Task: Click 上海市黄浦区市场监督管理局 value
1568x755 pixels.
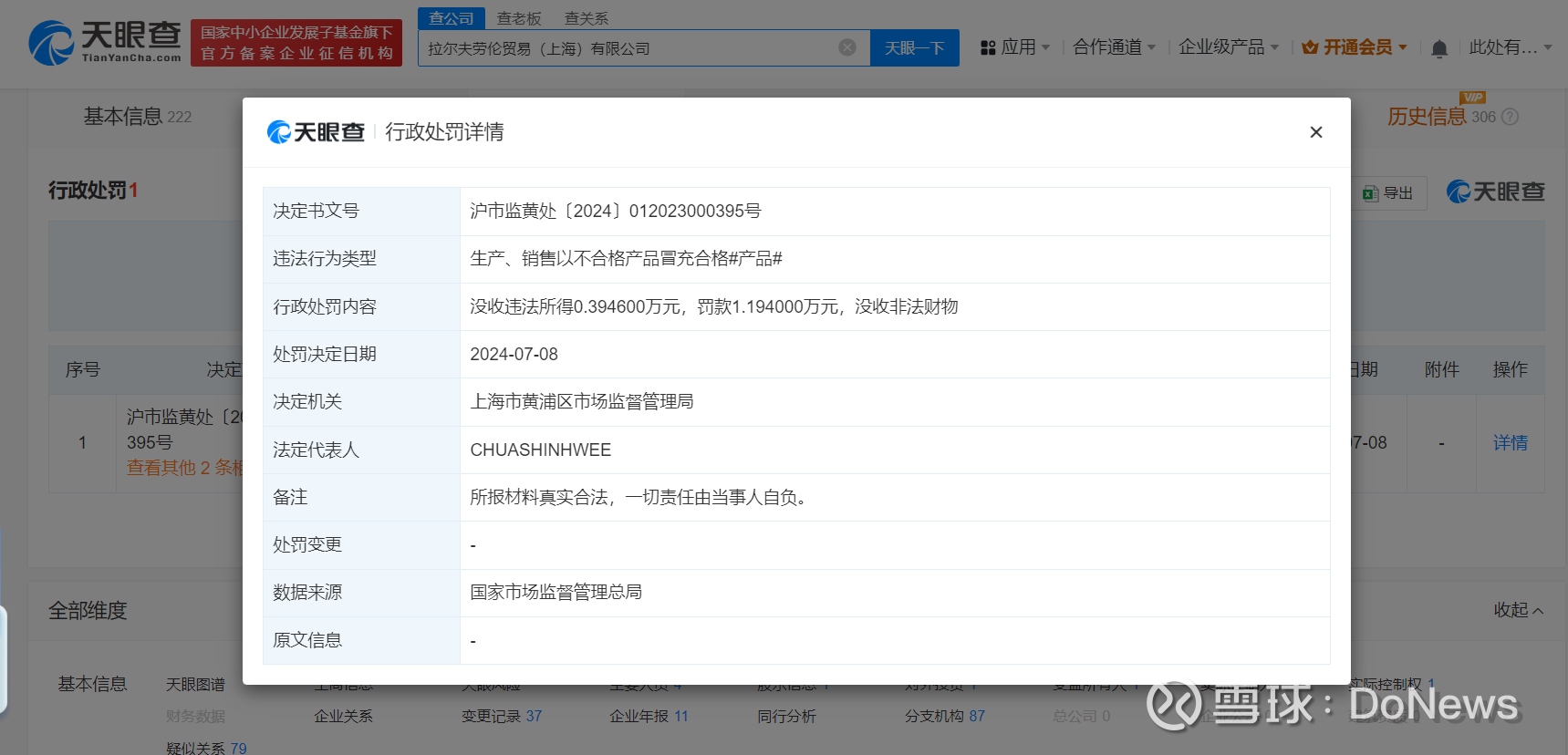Action: [x=582, y=401]
